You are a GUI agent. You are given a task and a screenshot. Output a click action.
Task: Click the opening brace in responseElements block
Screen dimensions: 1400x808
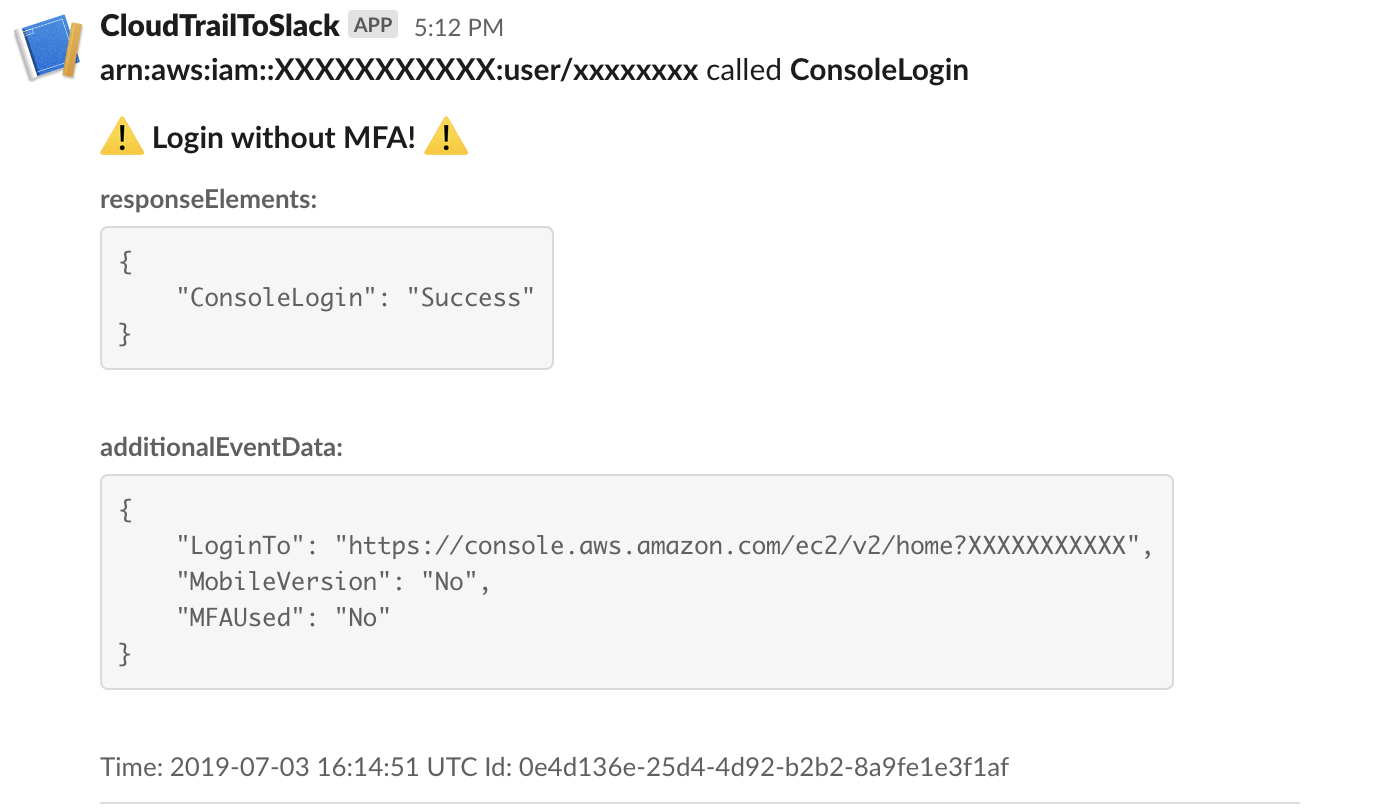[x=125, y=262]
